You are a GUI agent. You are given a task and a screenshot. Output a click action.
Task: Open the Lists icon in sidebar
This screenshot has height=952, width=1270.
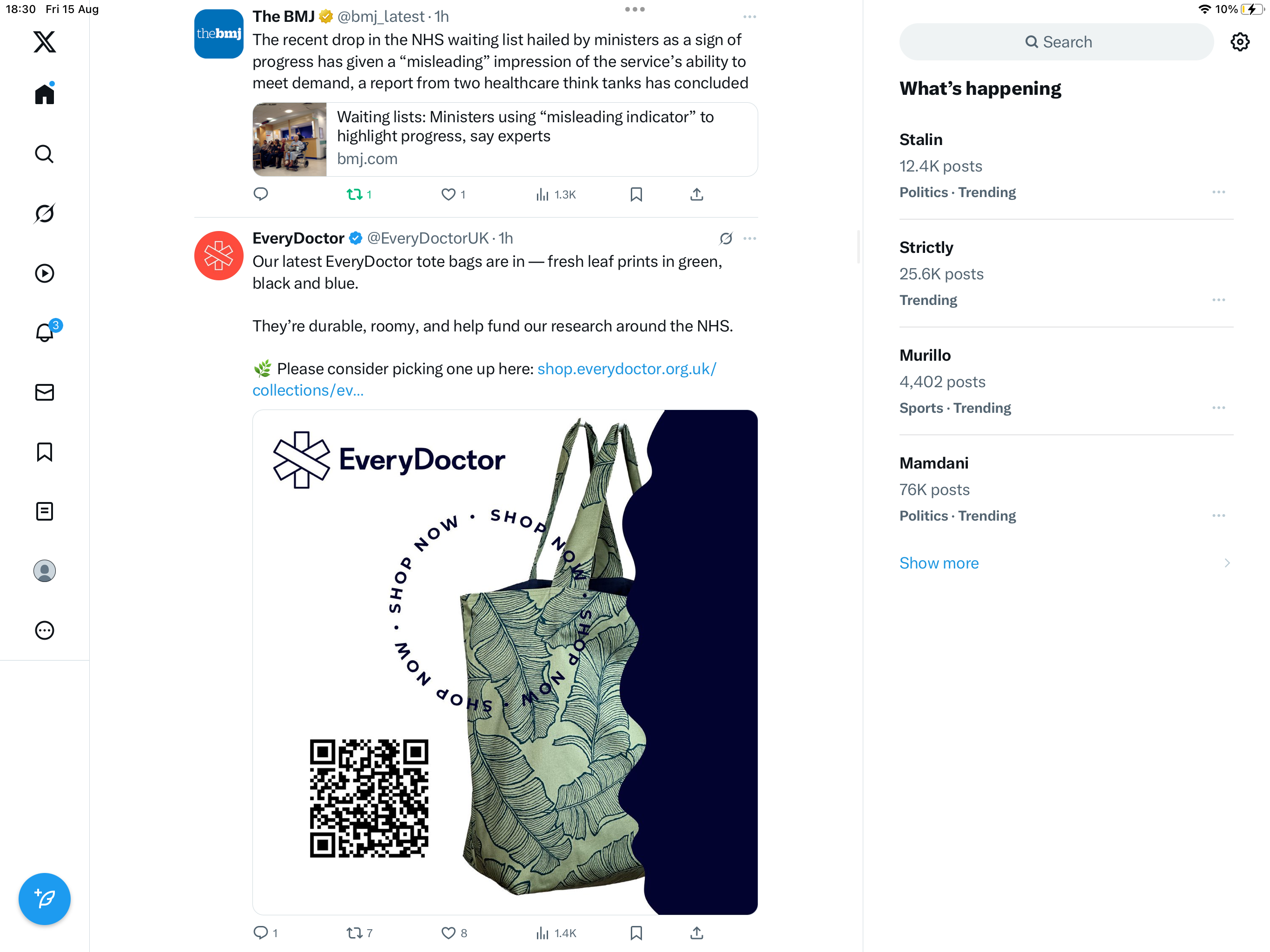point(44,511)
